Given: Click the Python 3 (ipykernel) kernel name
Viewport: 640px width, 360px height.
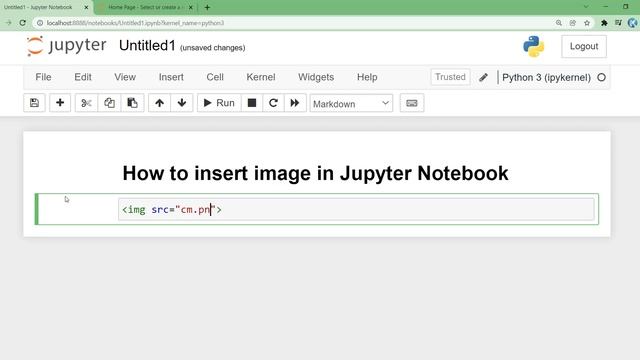Looking at the screenshot, I should click(546, 78).
